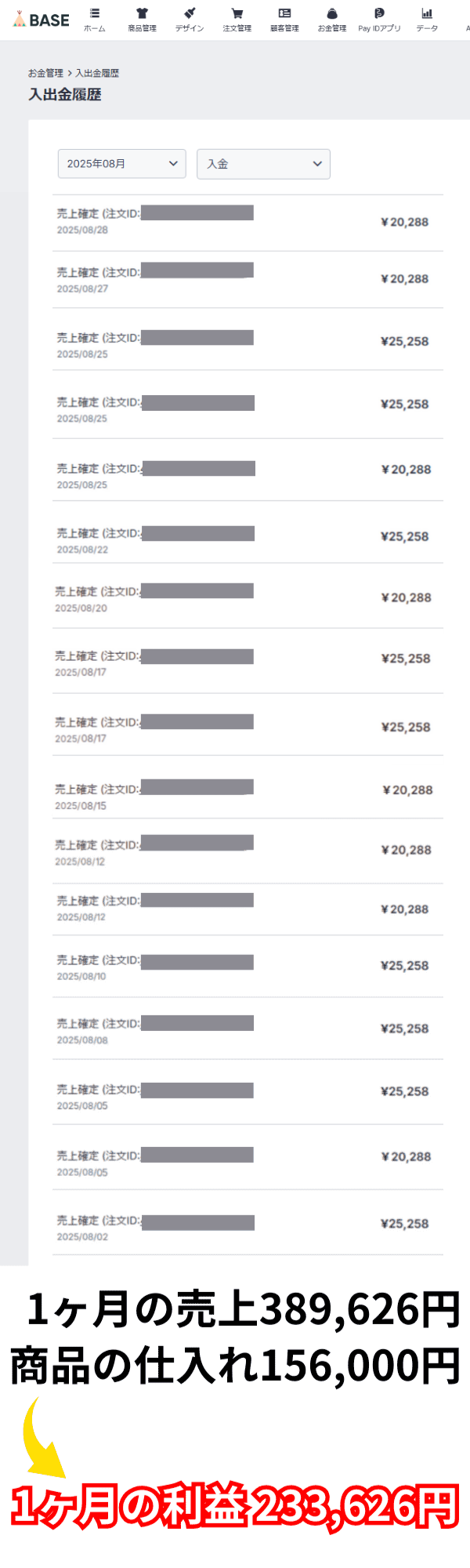
Task: Click お金管理 breadcrumb link
Action: click(45, 73)
